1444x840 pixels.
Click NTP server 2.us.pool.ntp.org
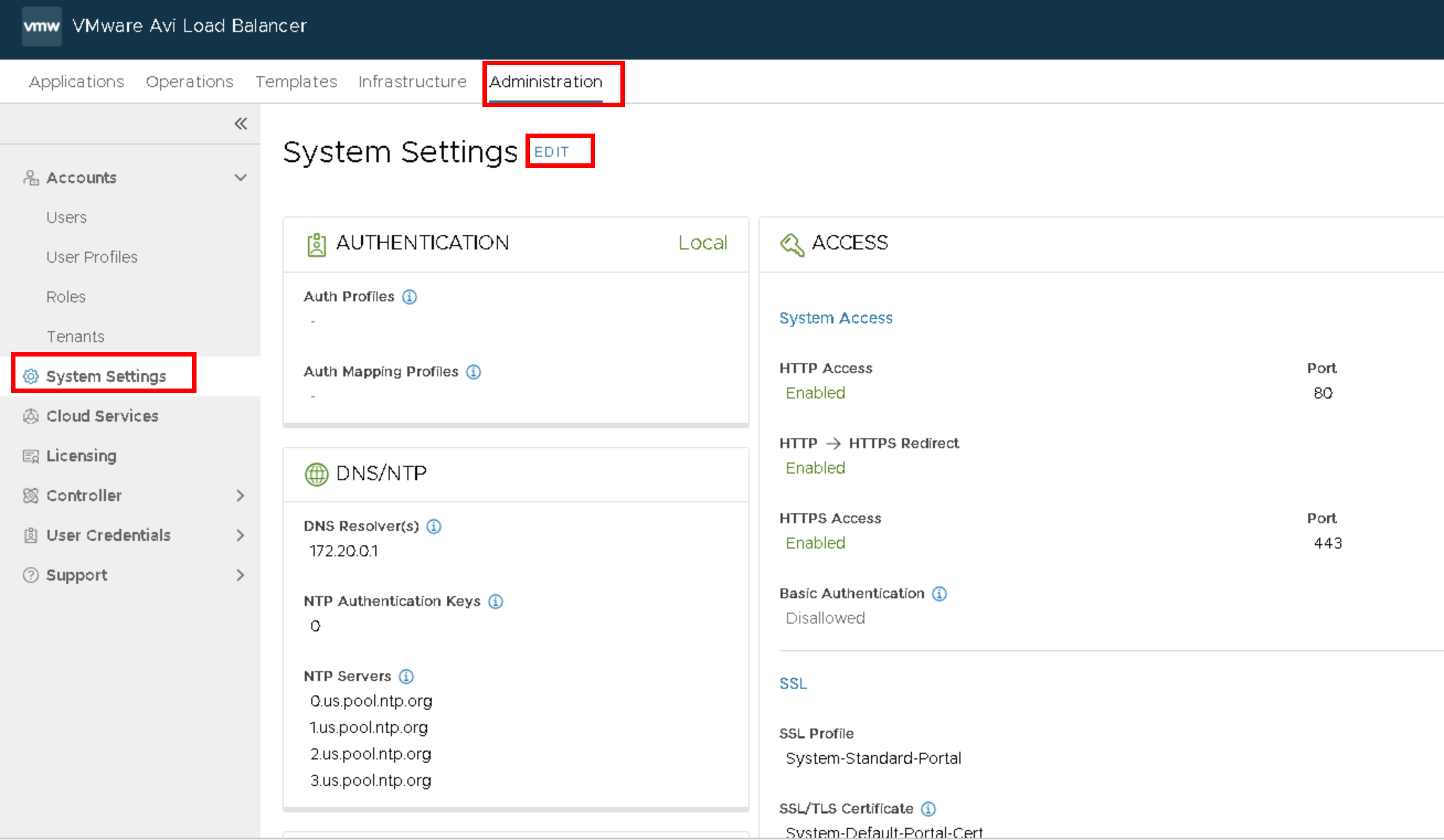click(x=371, y=754)
